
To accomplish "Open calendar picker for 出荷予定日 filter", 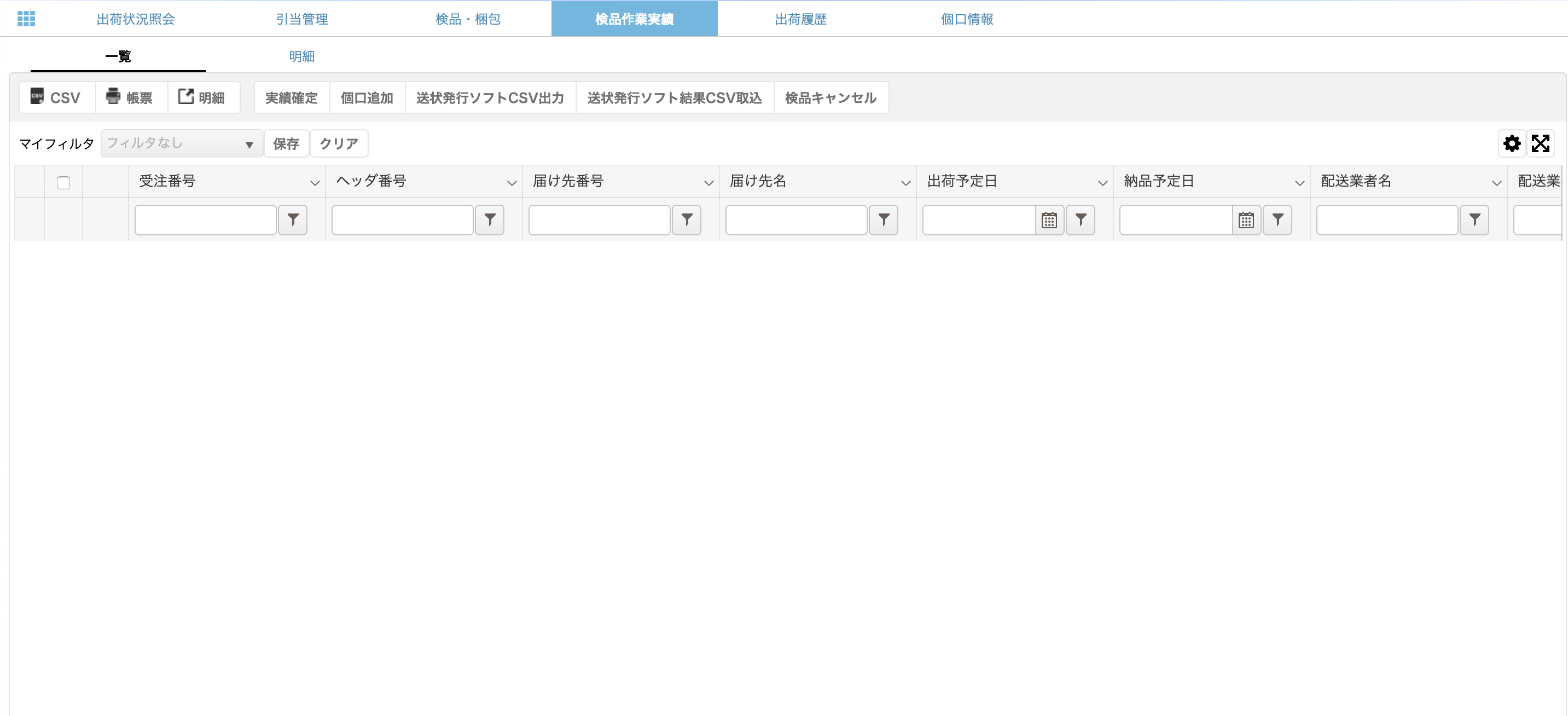I will [1049, 220].
